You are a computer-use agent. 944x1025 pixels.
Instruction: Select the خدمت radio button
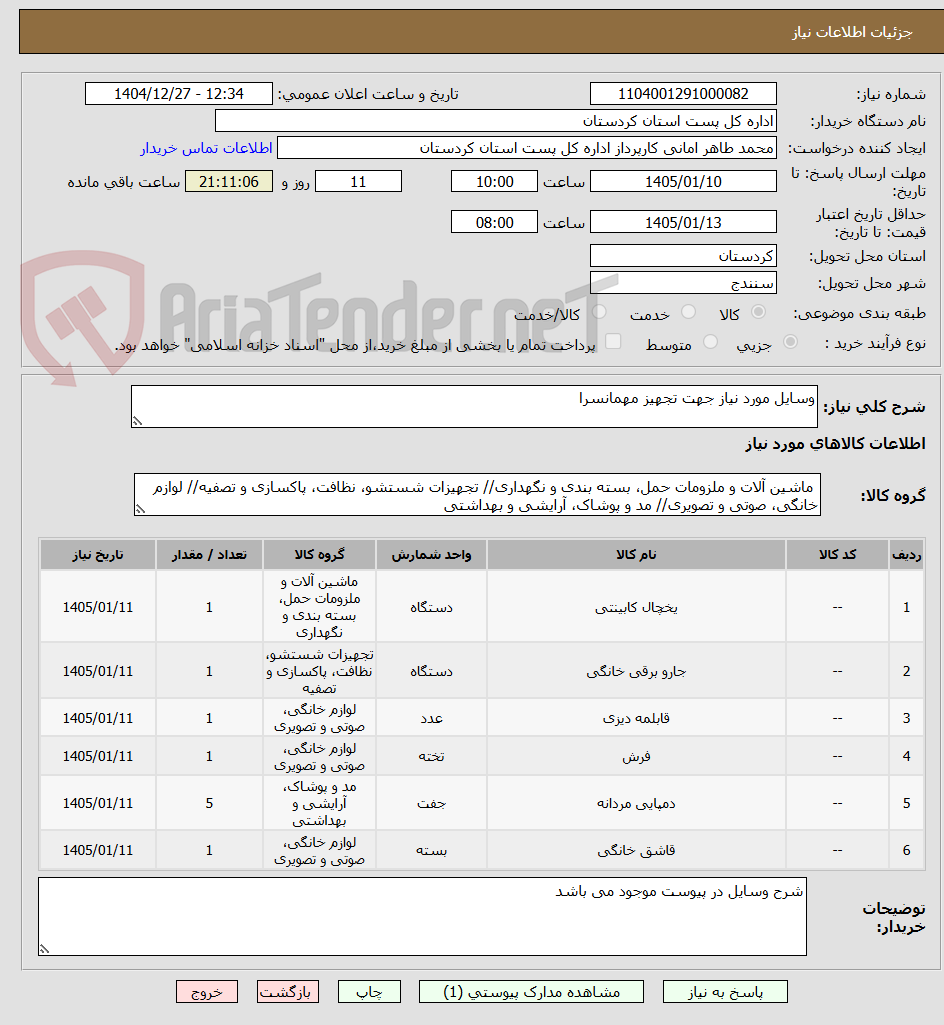coord(688,312)
